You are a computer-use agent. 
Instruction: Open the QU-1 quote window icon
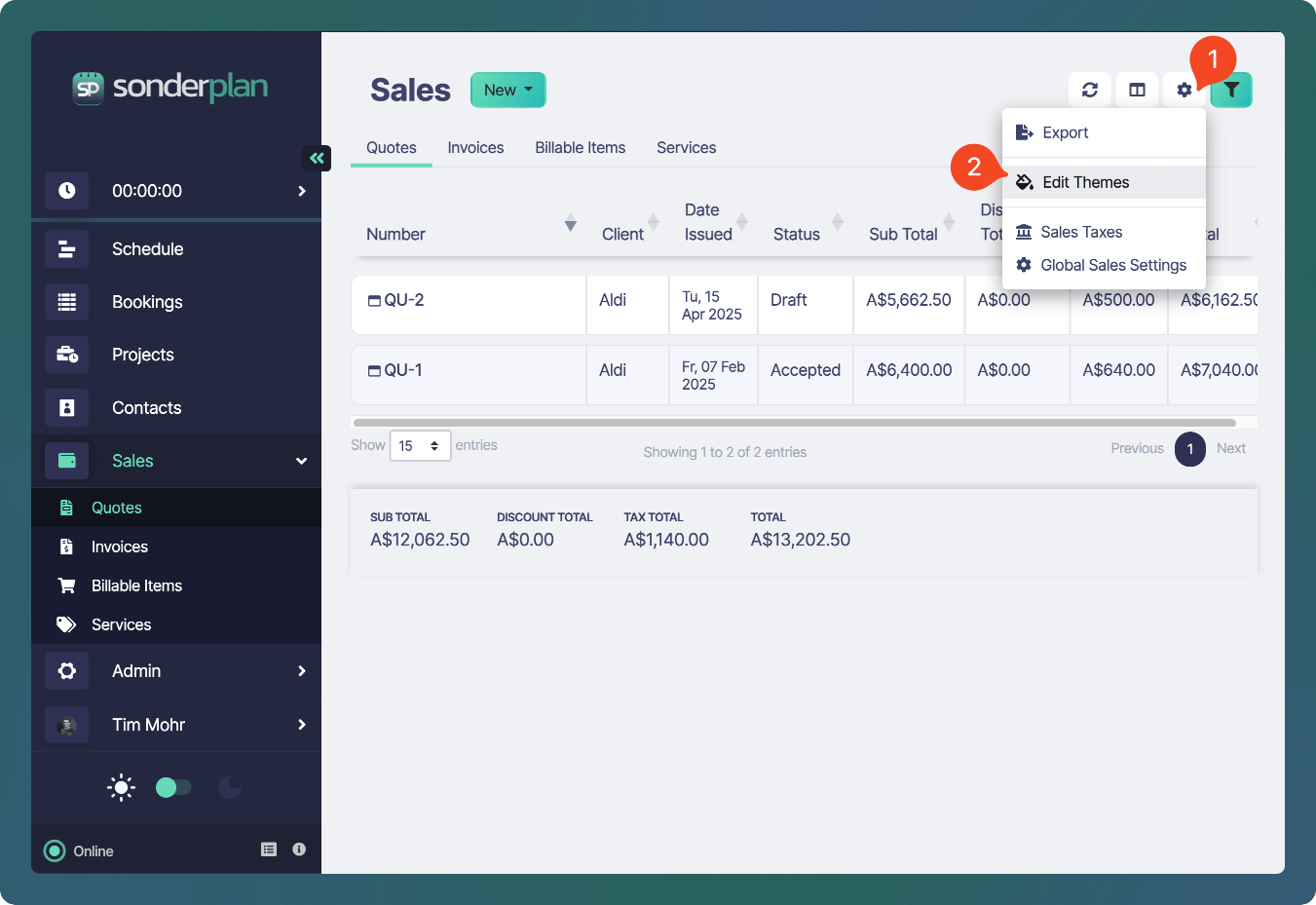[x=374, y=371]
